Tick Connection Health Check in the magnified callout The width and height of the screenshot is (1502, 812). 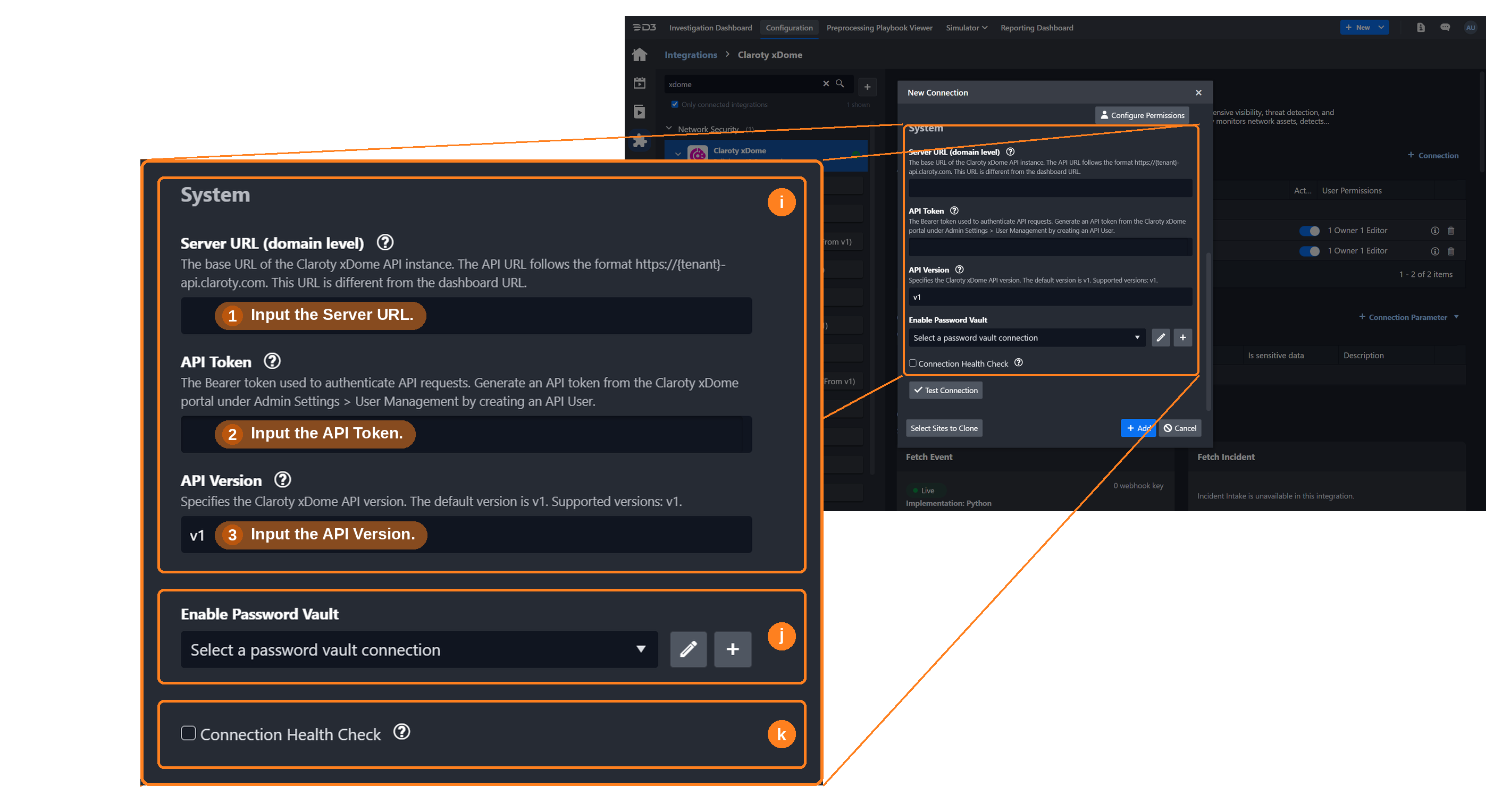[x=188, y=733]
